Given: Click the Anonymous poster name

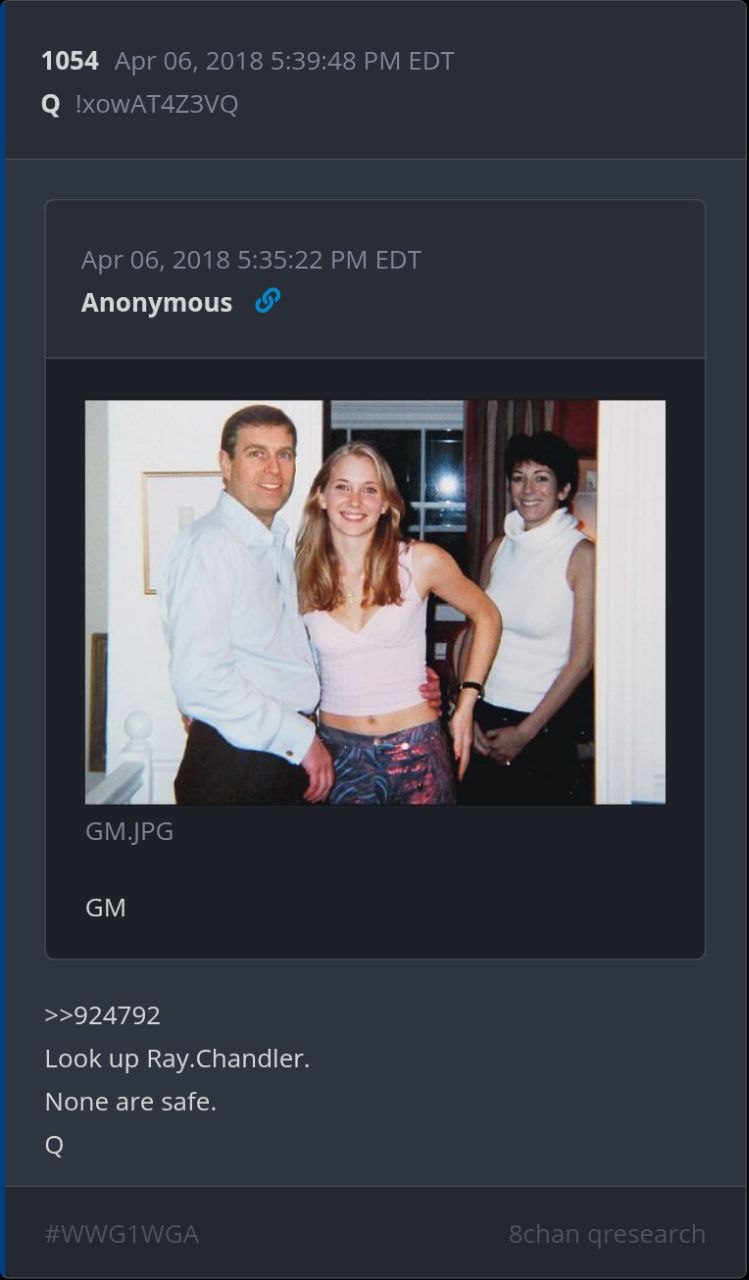Looking at the screenshot, I should pos(156,302).
